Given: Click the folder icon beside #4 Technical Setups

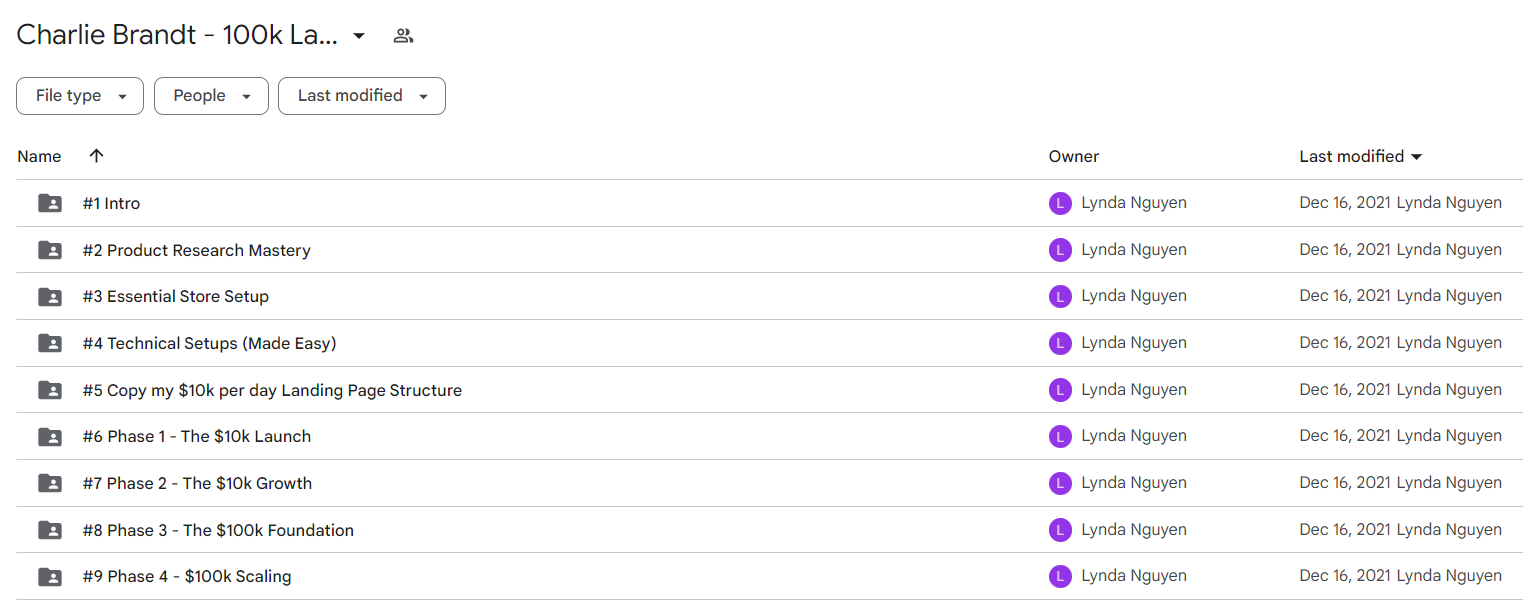Looking at the screenshot, I should point(50,343).
